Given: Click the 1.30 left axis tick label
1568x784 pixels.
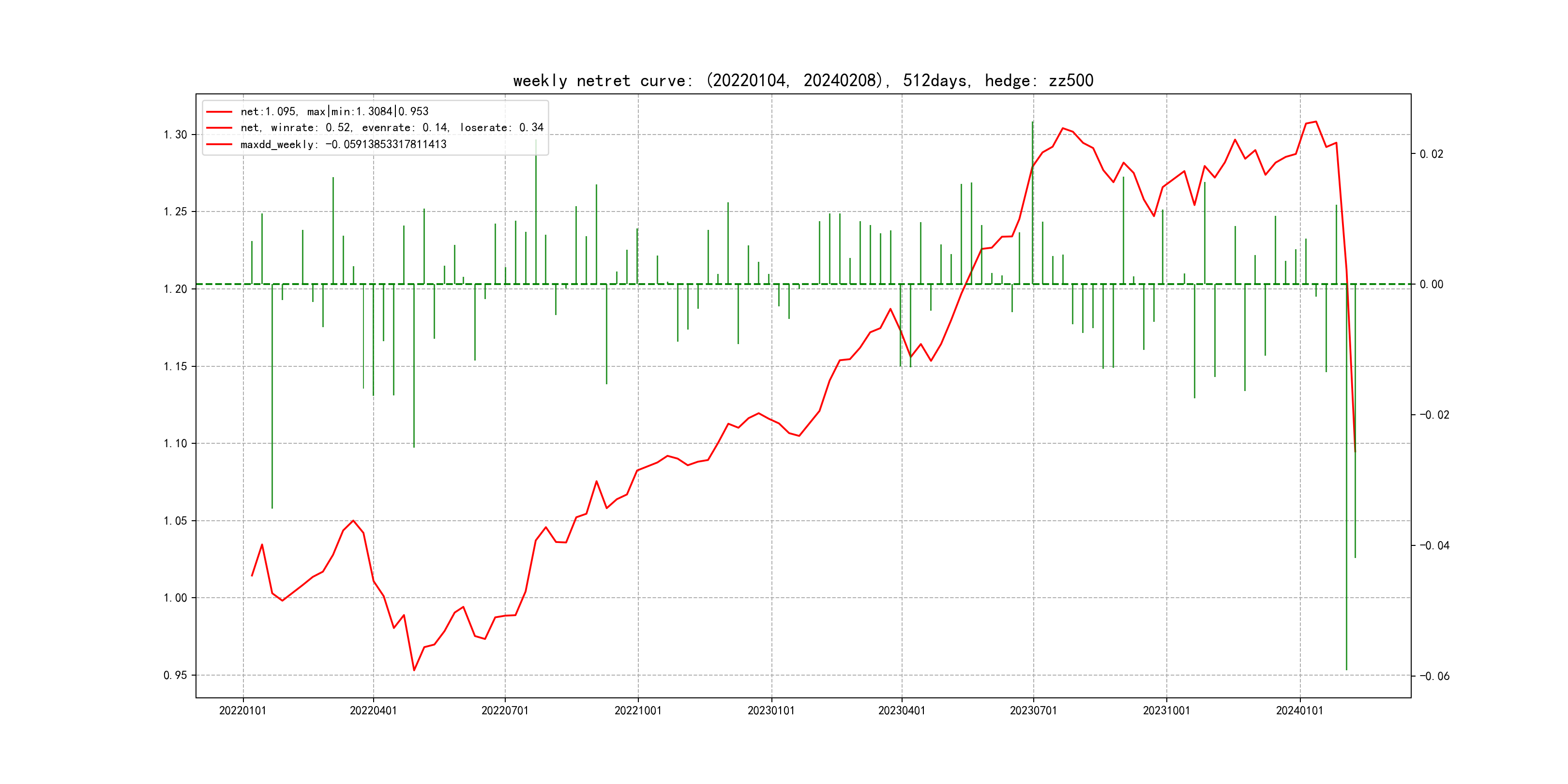Looking at the screenshot, I should pos(175,135).
